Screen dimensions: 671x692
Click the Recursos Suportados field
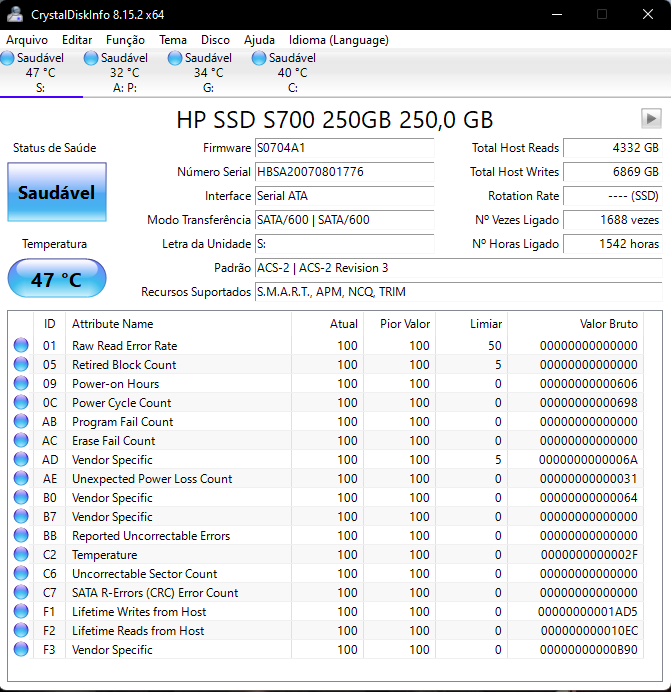[x=459, y=292]
